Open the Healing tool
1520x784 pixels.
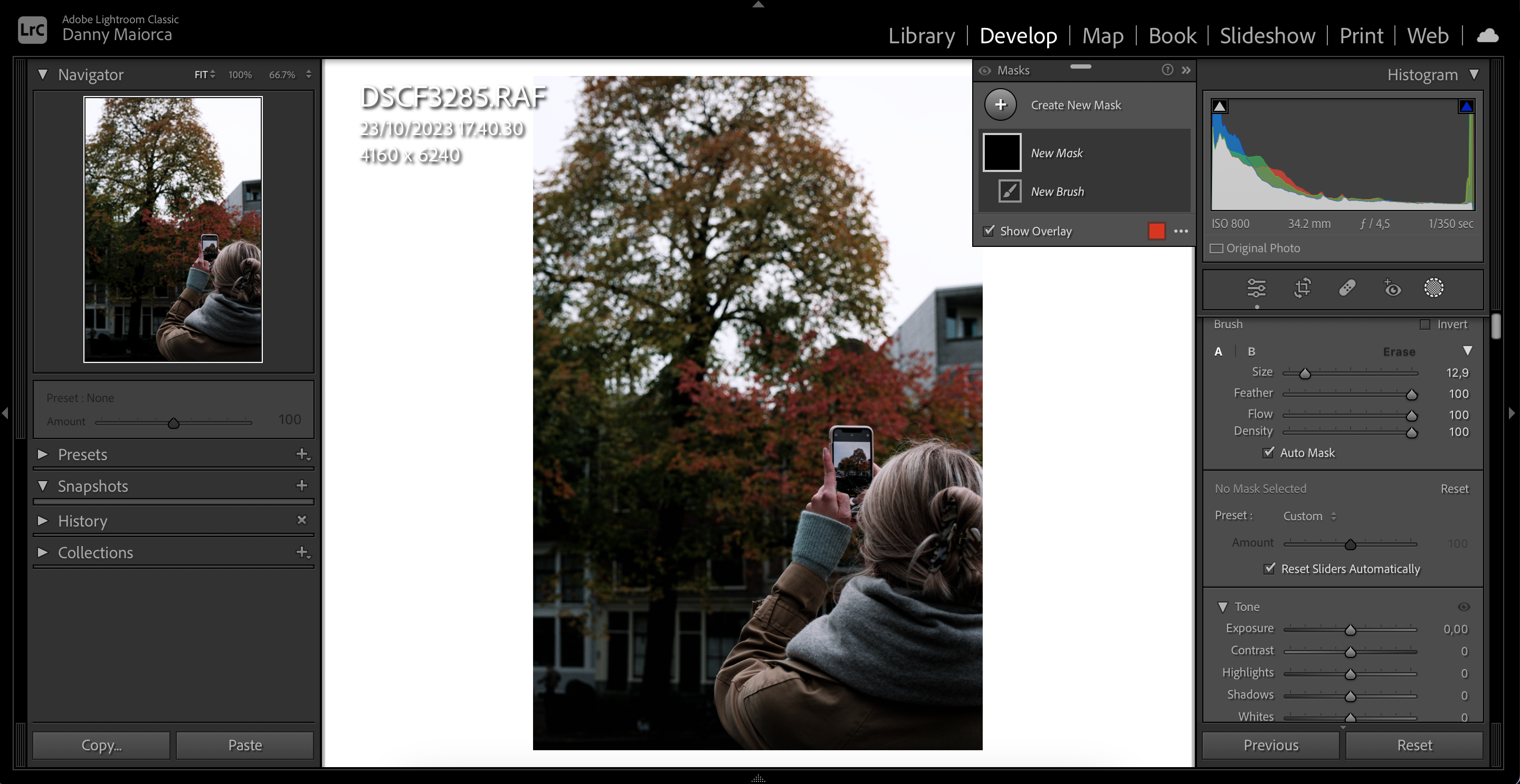[x=1347, y=289]
